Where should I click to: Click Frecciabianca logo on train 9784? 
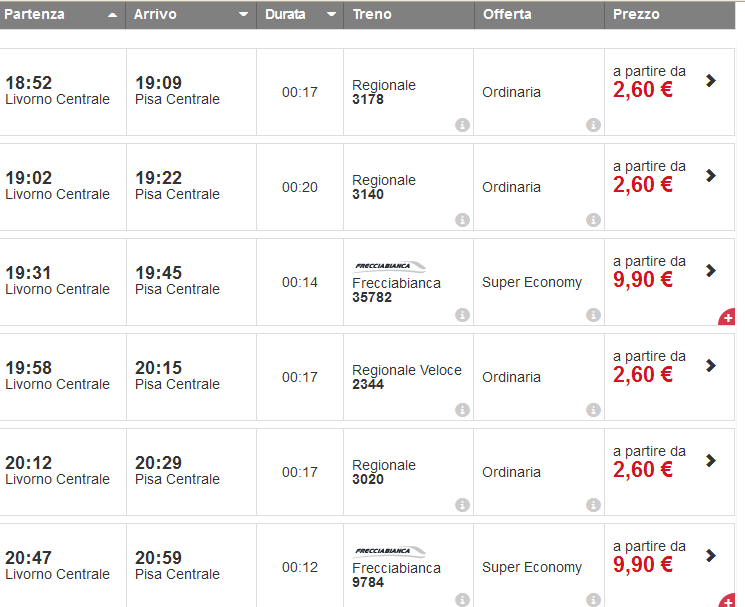point(390,551)
